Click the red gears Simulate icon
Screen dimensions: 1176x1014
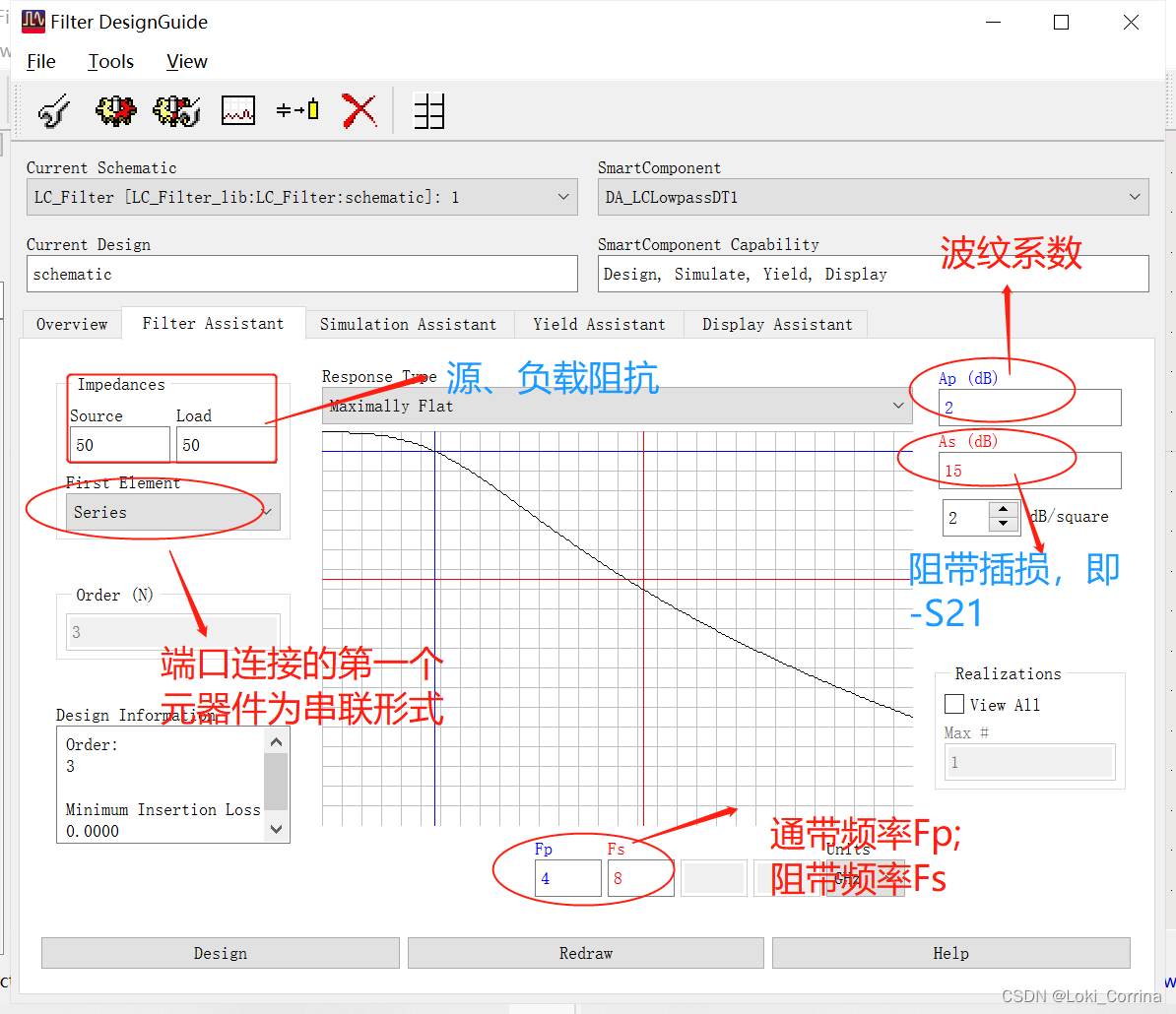point(115,110)
